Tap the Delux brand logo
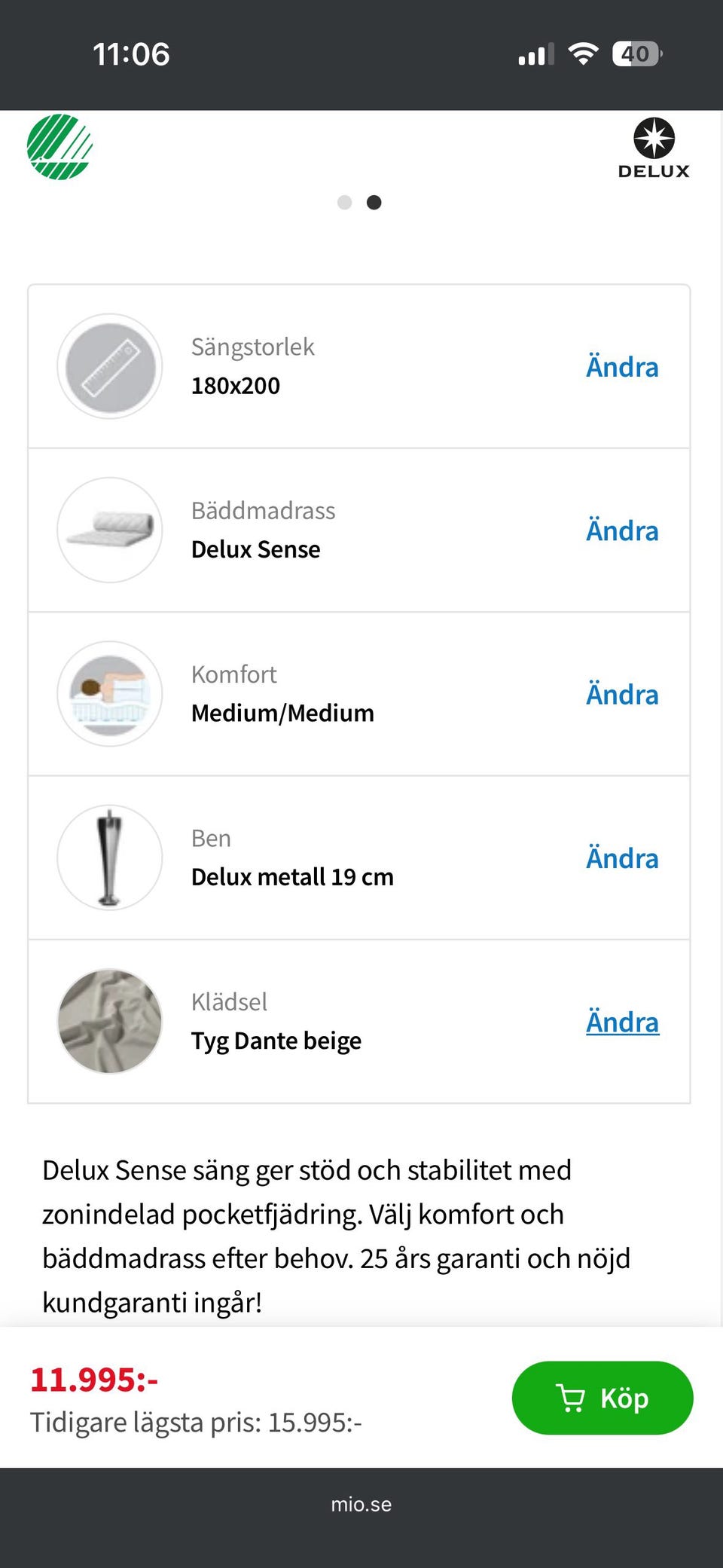723x1568 pixels. pos(654,148)
